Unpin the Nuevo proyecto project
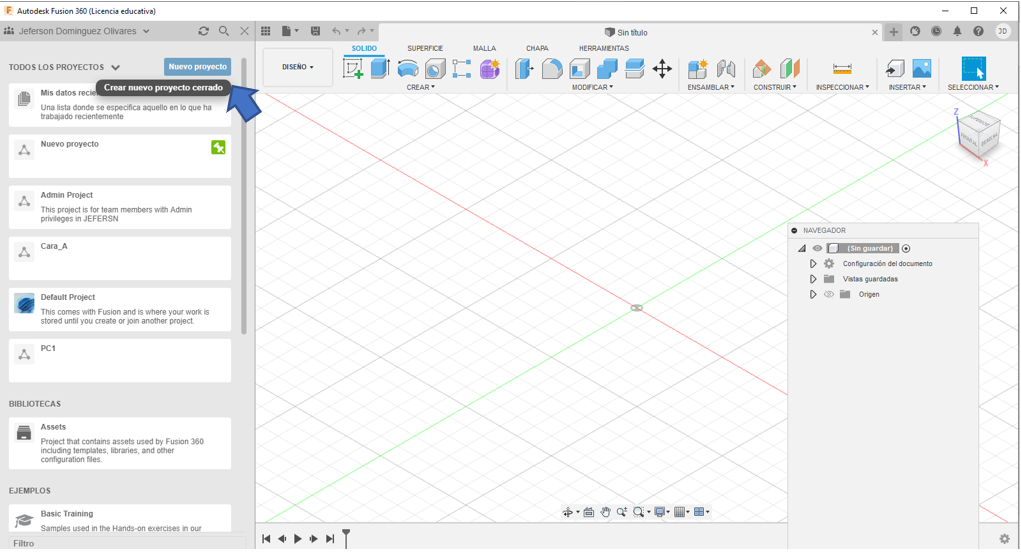Image resolution: width=1021 pixels, height=555 pixels. [218, 147]
